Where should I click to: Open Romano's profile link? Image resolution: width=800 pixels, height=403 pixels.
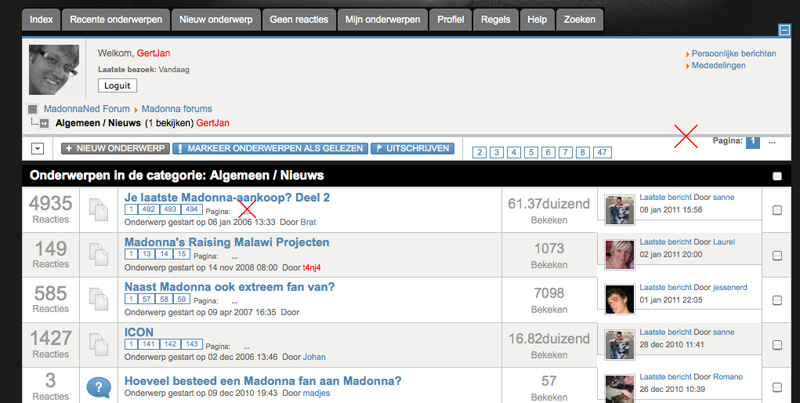728,377
